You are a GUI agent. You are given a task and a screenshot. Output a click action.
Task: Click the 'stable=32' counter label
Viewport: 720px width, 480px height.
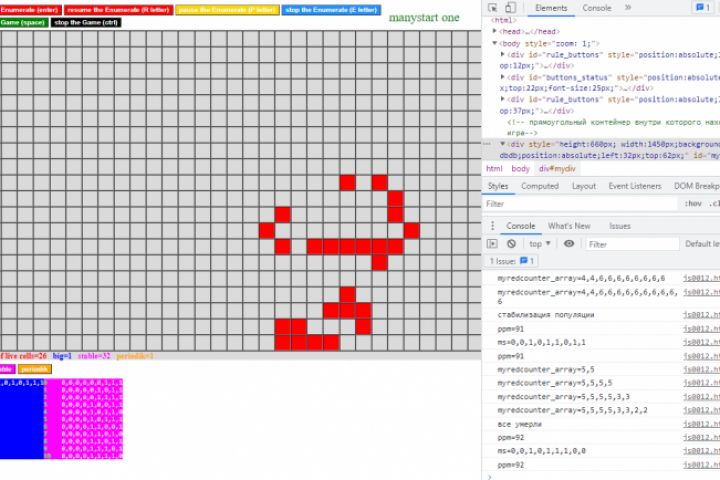[x=94, y=356]
